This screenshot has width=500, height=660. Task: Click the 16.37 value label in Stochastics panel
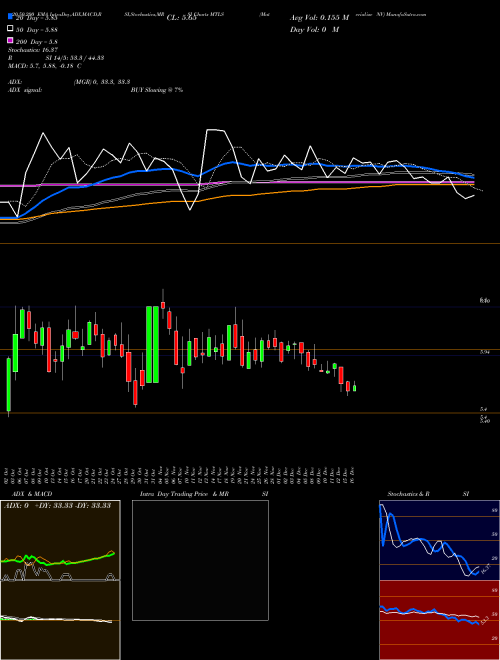pos(486,569)
